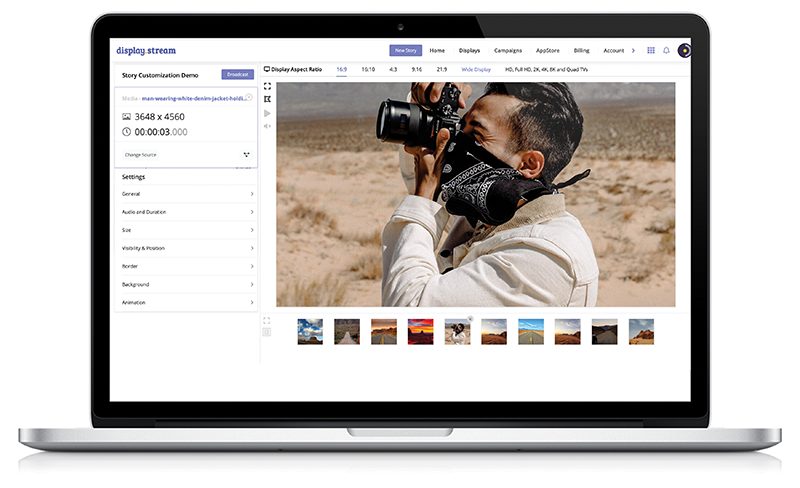Viewport: 800px width, 488px height.
Task: Select the blue sky clouds butte thumbnail
Action: coord(310,332)
